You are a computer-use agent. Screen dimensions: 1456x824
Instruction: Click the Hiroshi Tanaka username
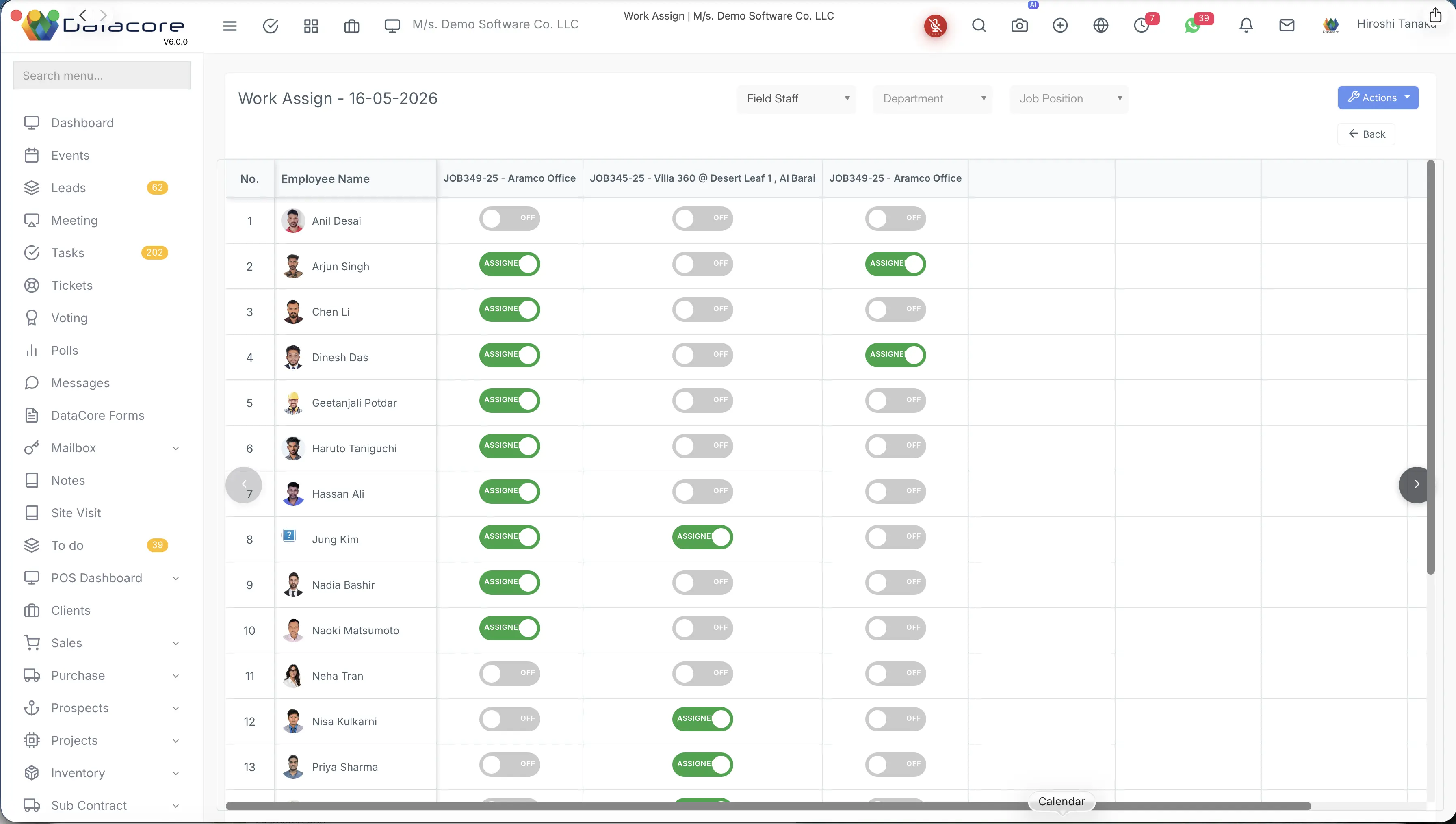pyautogui.click(x=1396, y=24)
